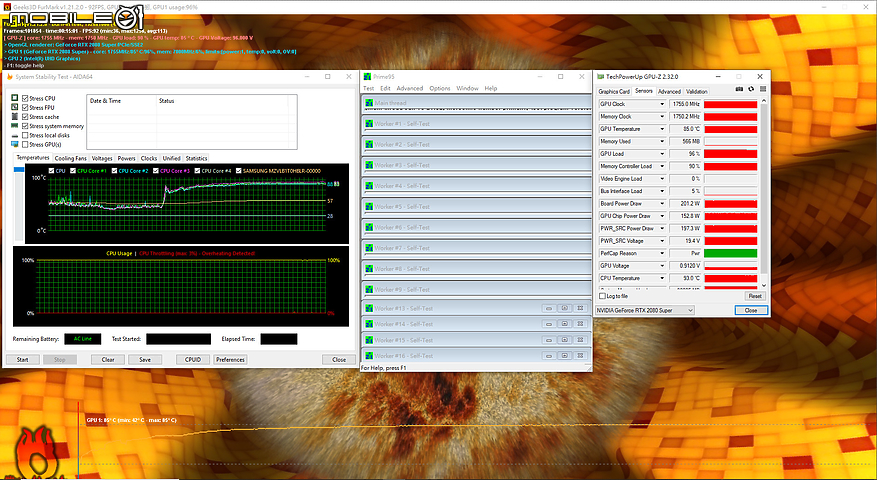The width and height of the screenshot is (877, 480).
Task: Click Worker #8 Self-Test window icon
Action: pos(369,269)
